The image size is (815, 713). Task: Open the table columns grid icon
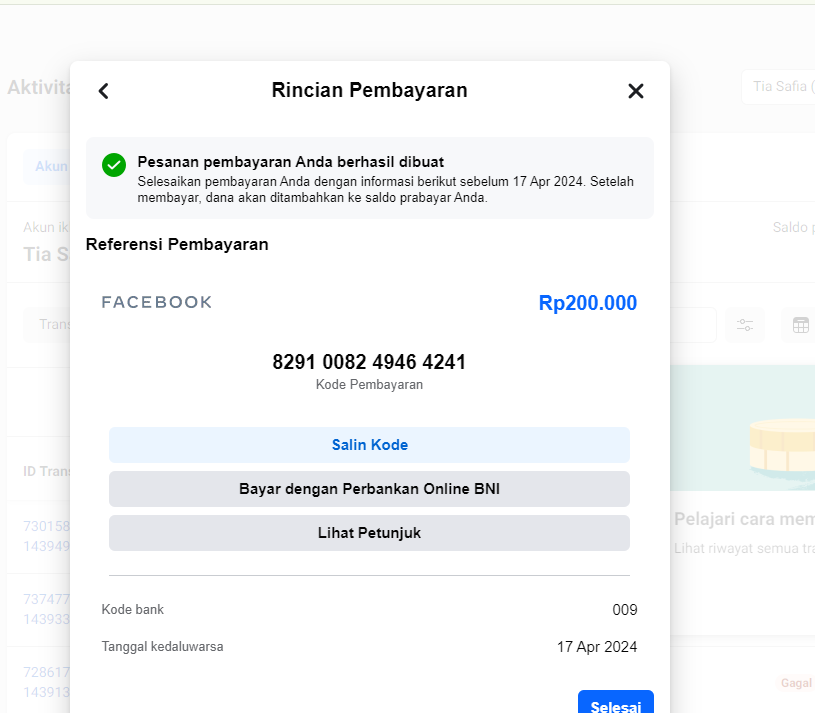click(800, 325)
